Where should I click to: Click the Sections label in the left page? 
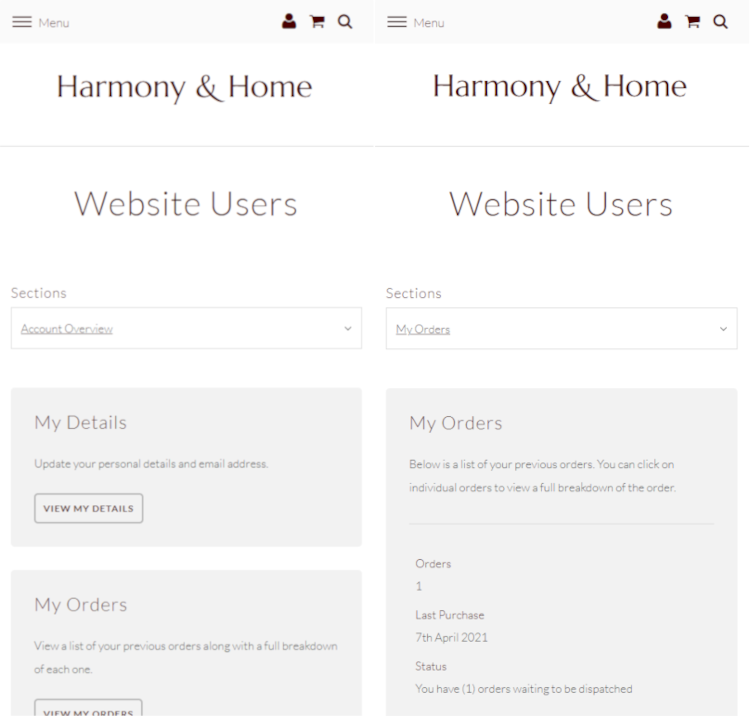pos(39,293)
